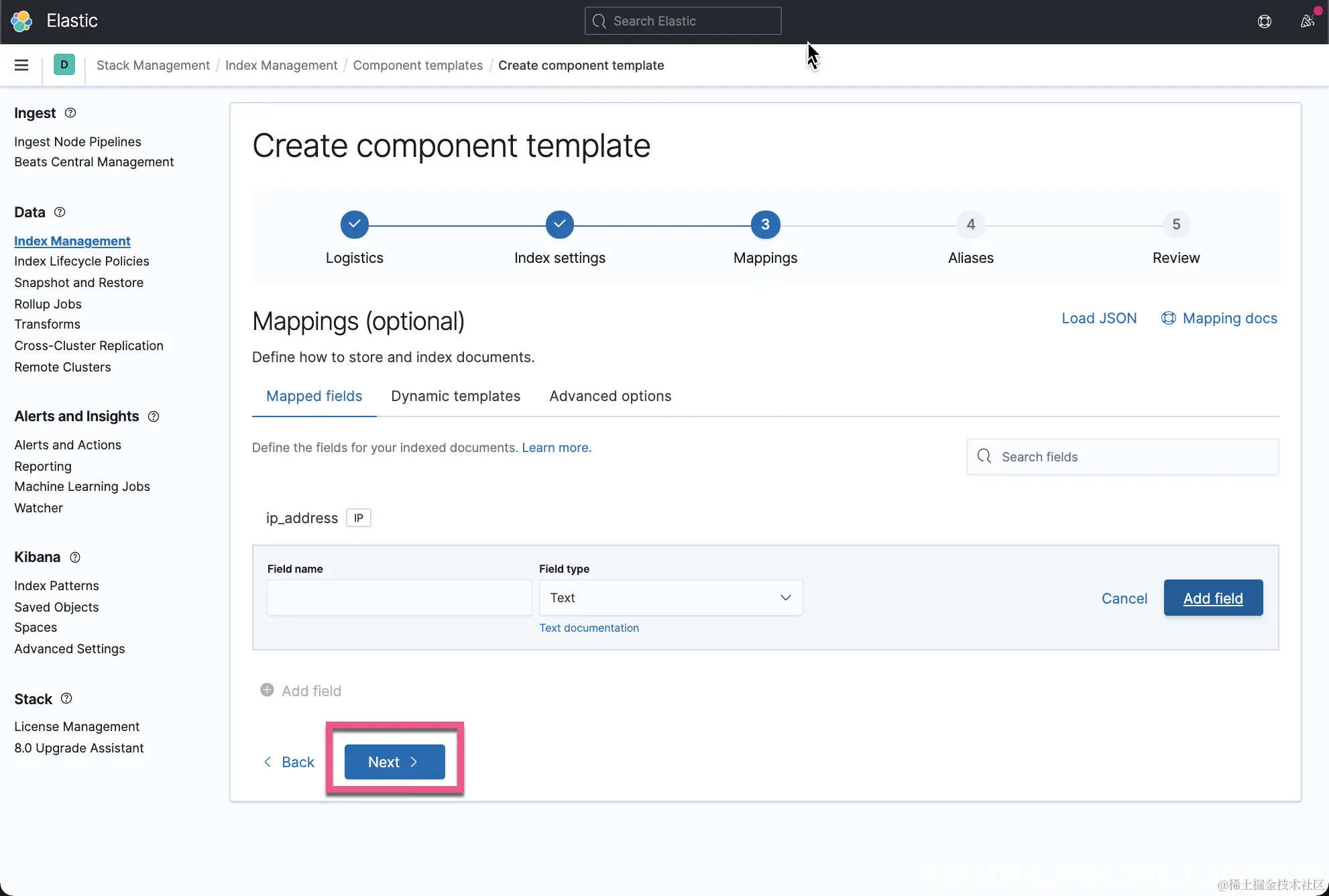Click the help icon next to Ingest
This screenshot has width=1329, height=896.
click(x=70, y=113)
